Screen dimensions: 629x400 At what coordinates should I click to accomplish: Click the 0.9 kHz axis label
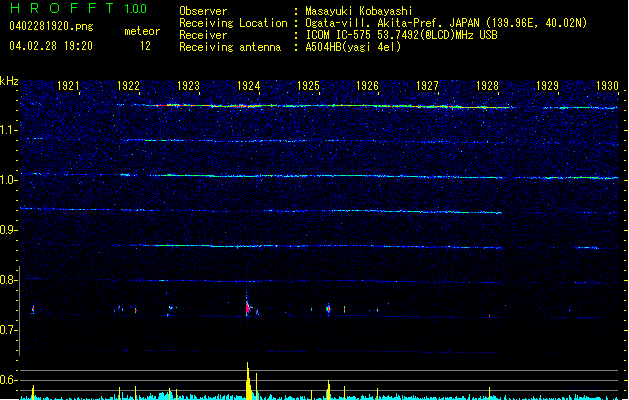point(9,230)
